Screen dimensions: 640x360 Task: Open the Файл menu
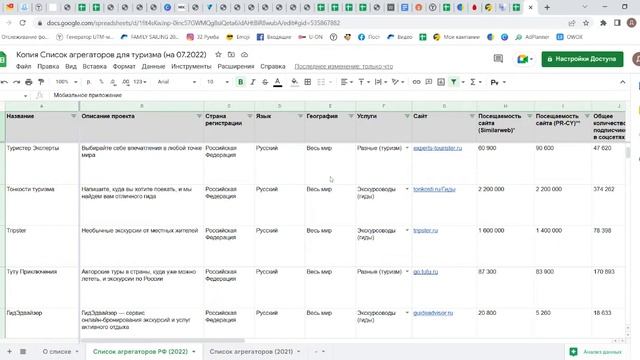point(24,66)
